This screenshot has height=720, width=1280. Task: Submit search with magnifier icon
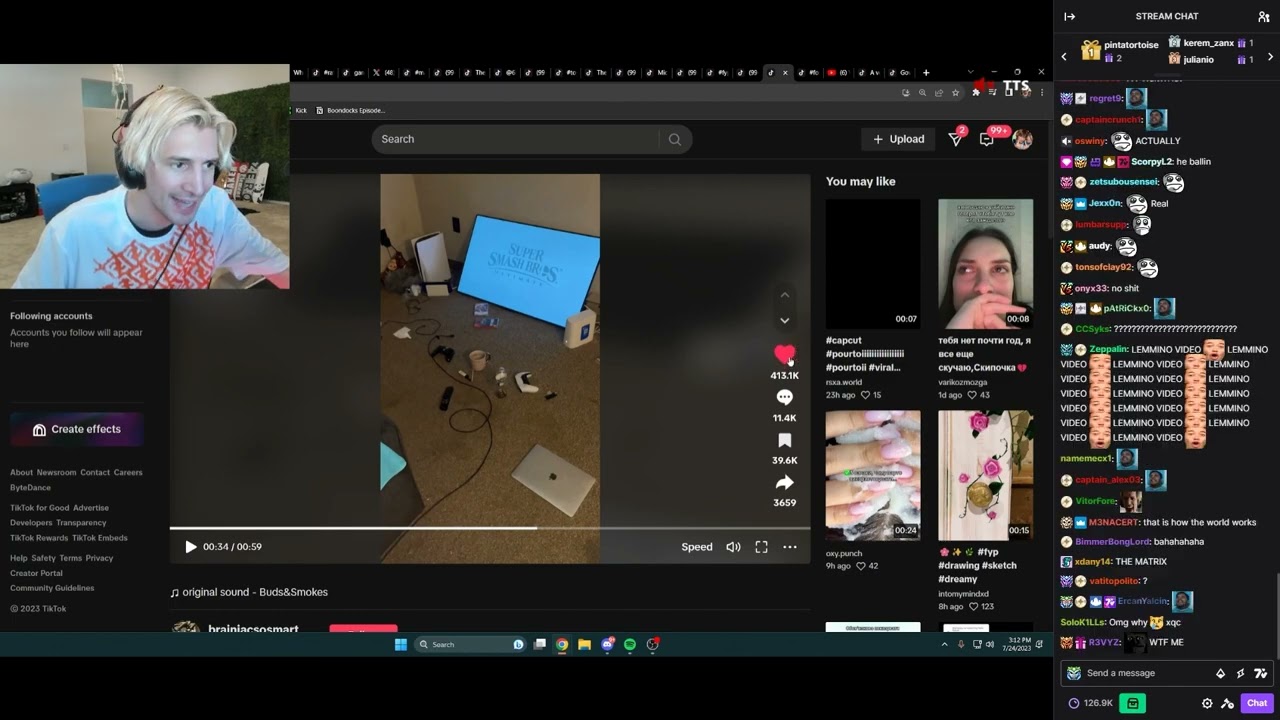(x=675, y=139)
